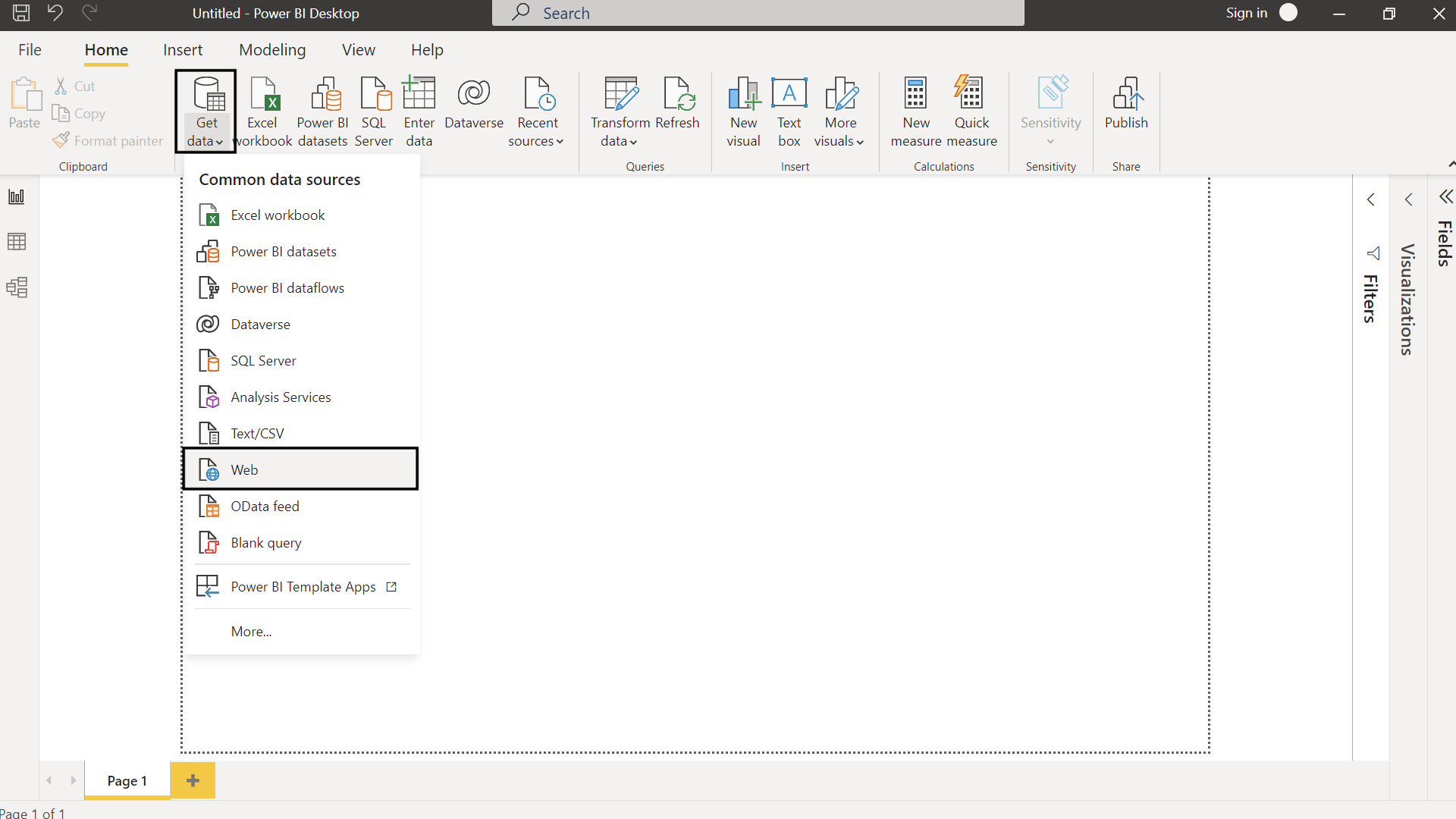Create a Quick measure
Image resolution: width=1456 pixels, height=819 pixels.
pyautogui.click(x=971, y=111)
